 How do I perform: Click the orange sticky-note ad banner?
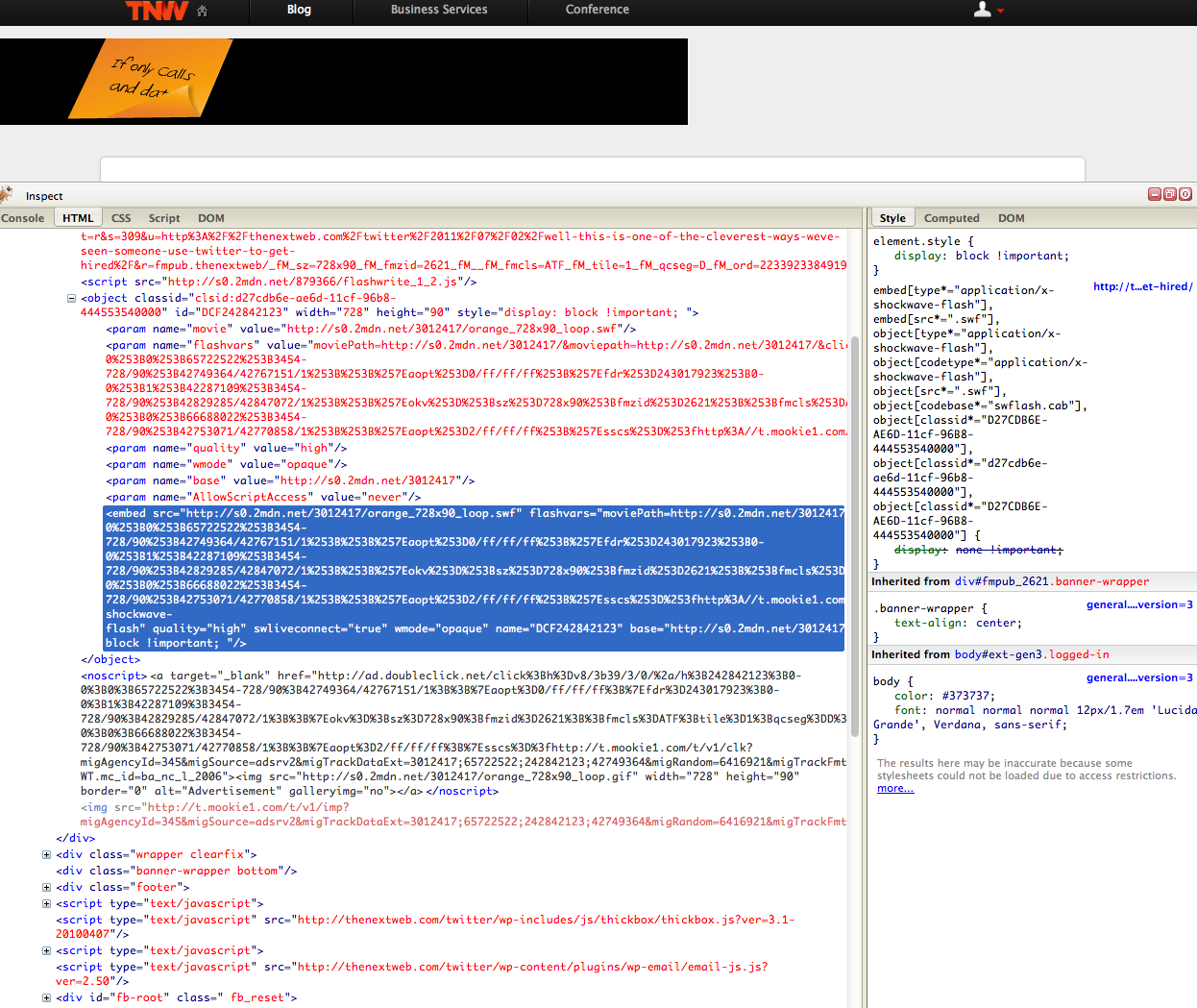(x=344, y=82)
